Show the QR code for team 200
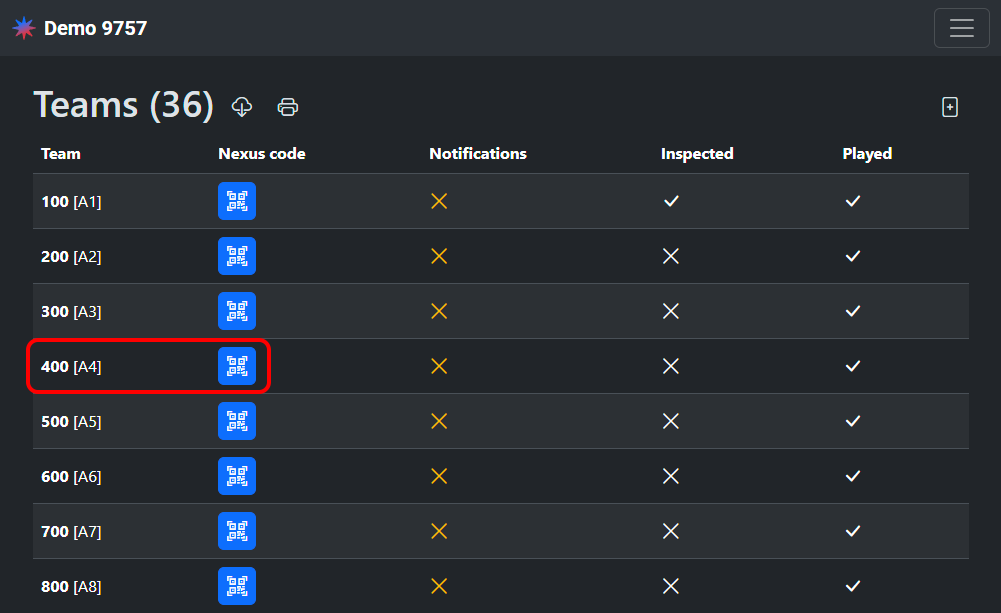 237,256
